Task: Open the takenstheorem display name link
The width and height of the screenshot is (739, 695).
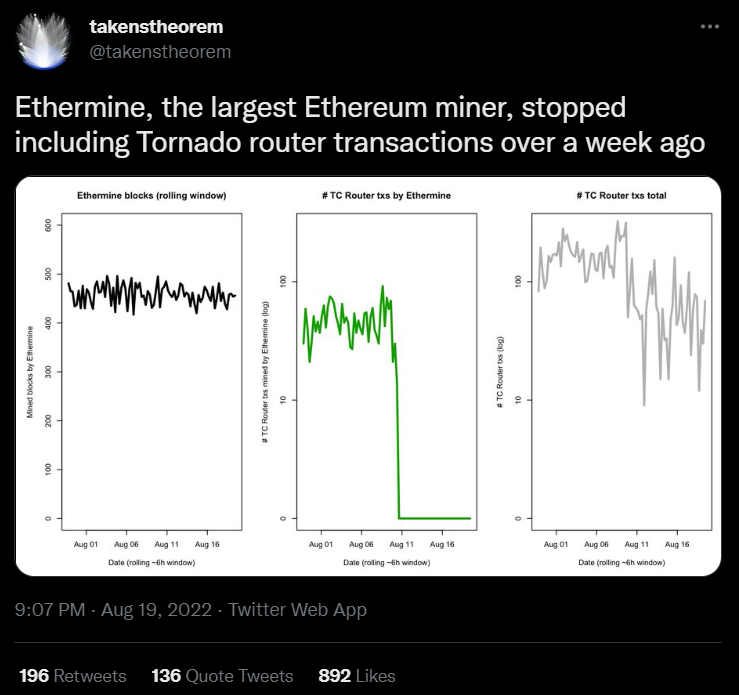Action: [156, 27]
